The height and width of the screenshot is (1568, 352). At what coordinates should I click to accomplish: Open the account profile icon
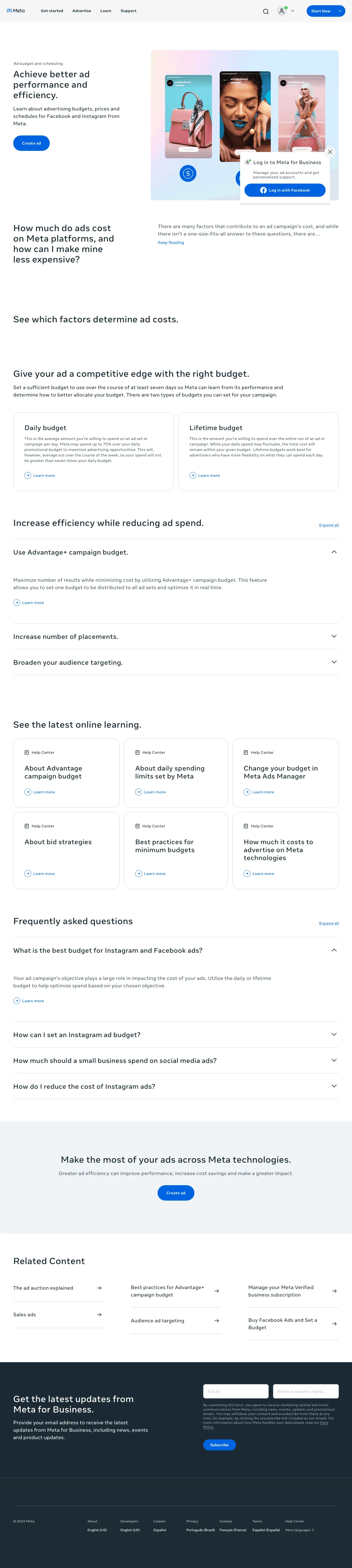click(x=282, y=11)
